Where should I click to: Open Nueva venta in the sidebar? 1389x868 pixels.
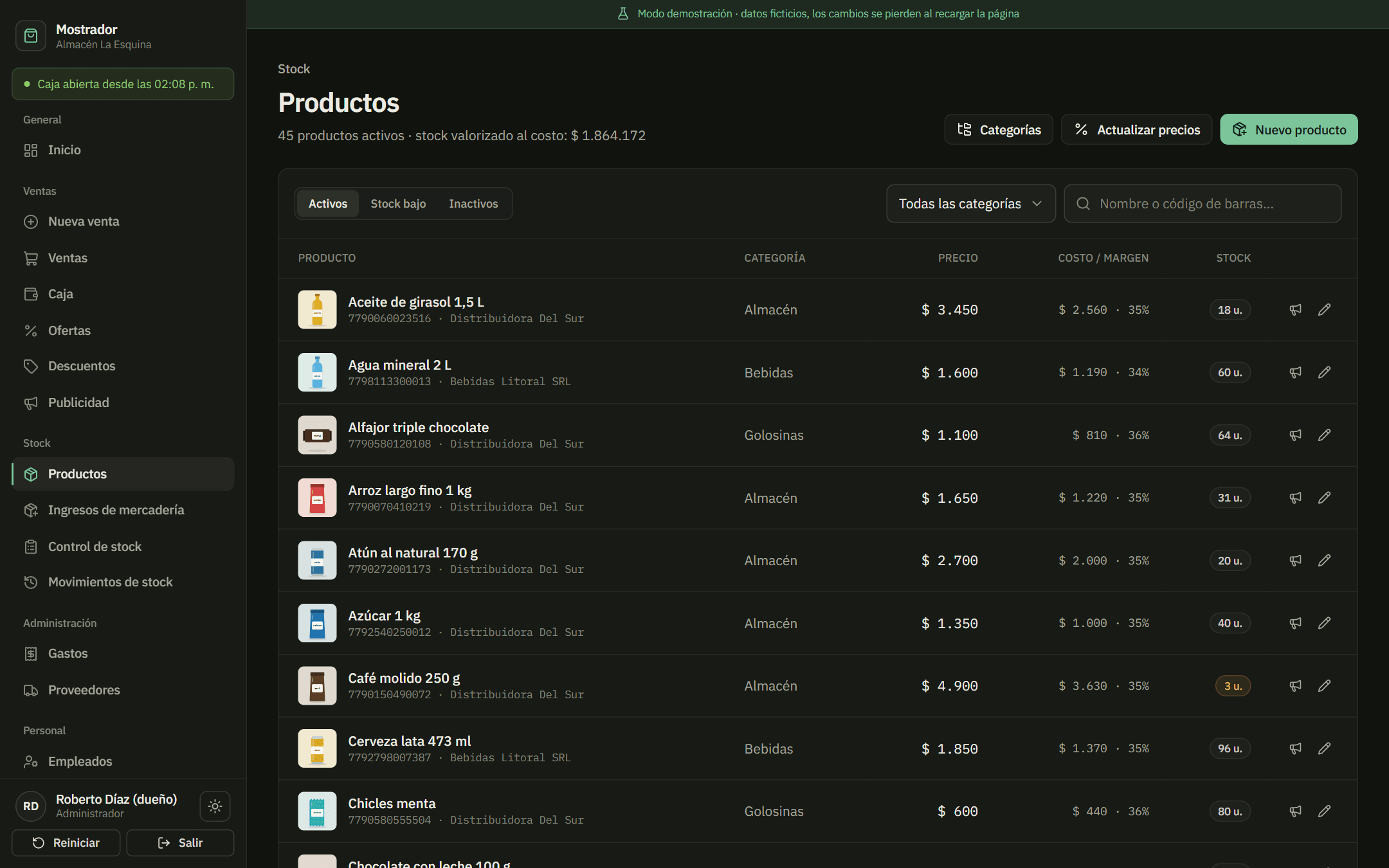click(x=123, y=222)
